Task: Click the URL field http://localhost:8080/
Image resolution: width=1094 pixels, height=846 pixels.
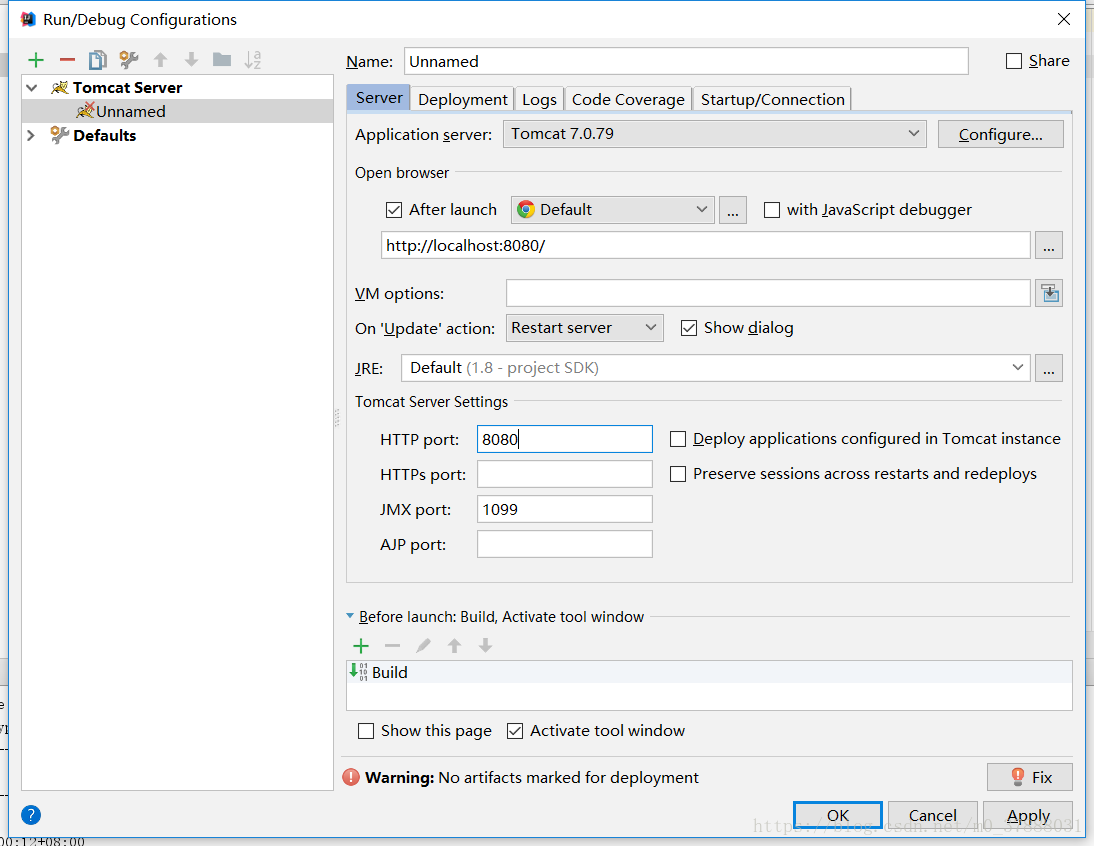Action: [705, 246]
